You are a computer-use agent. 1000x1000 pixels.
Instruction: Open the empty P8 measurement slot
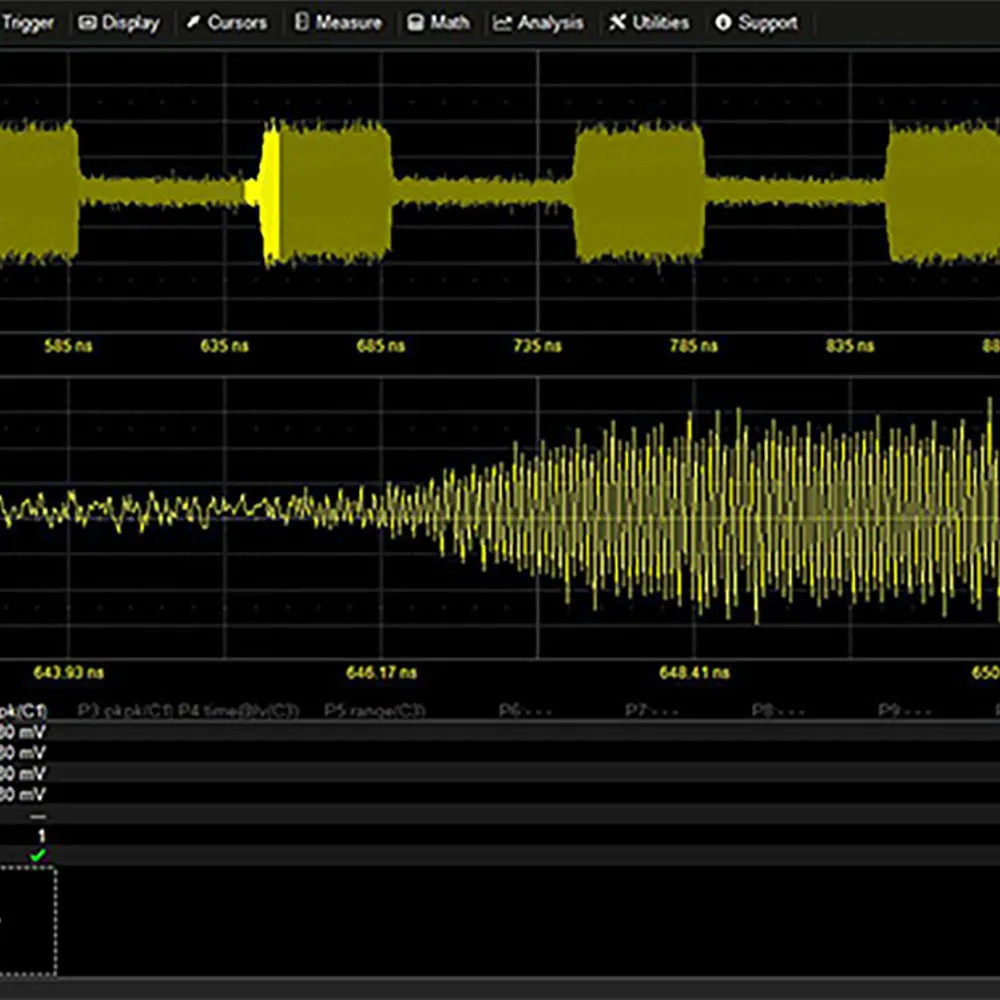777,710
